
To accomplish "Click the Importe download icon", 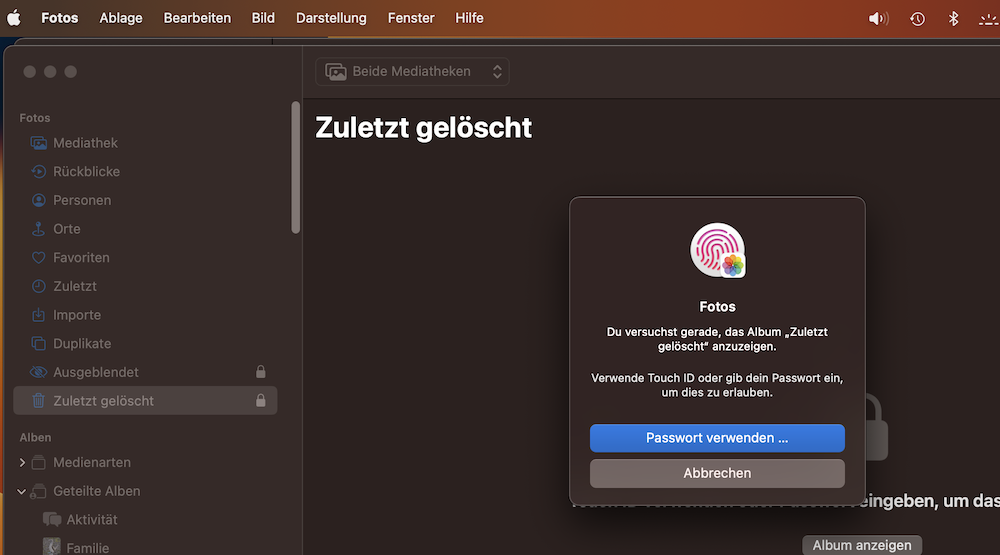I will coord(38,314).
